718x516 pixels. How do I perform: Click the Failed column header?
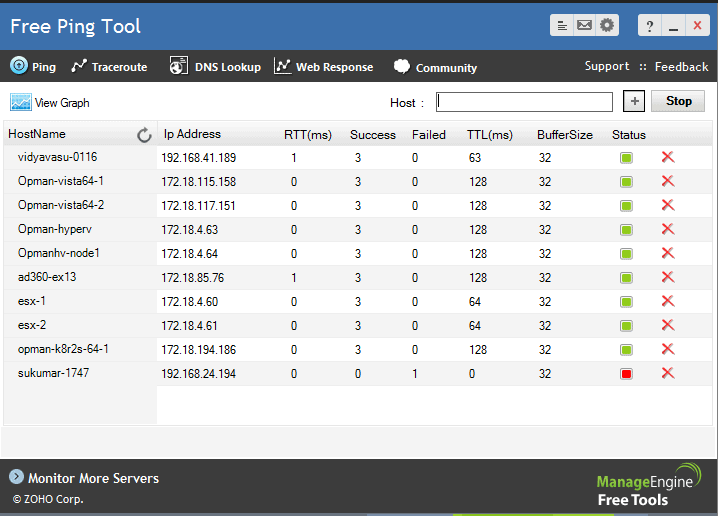[x=429, y=135]
